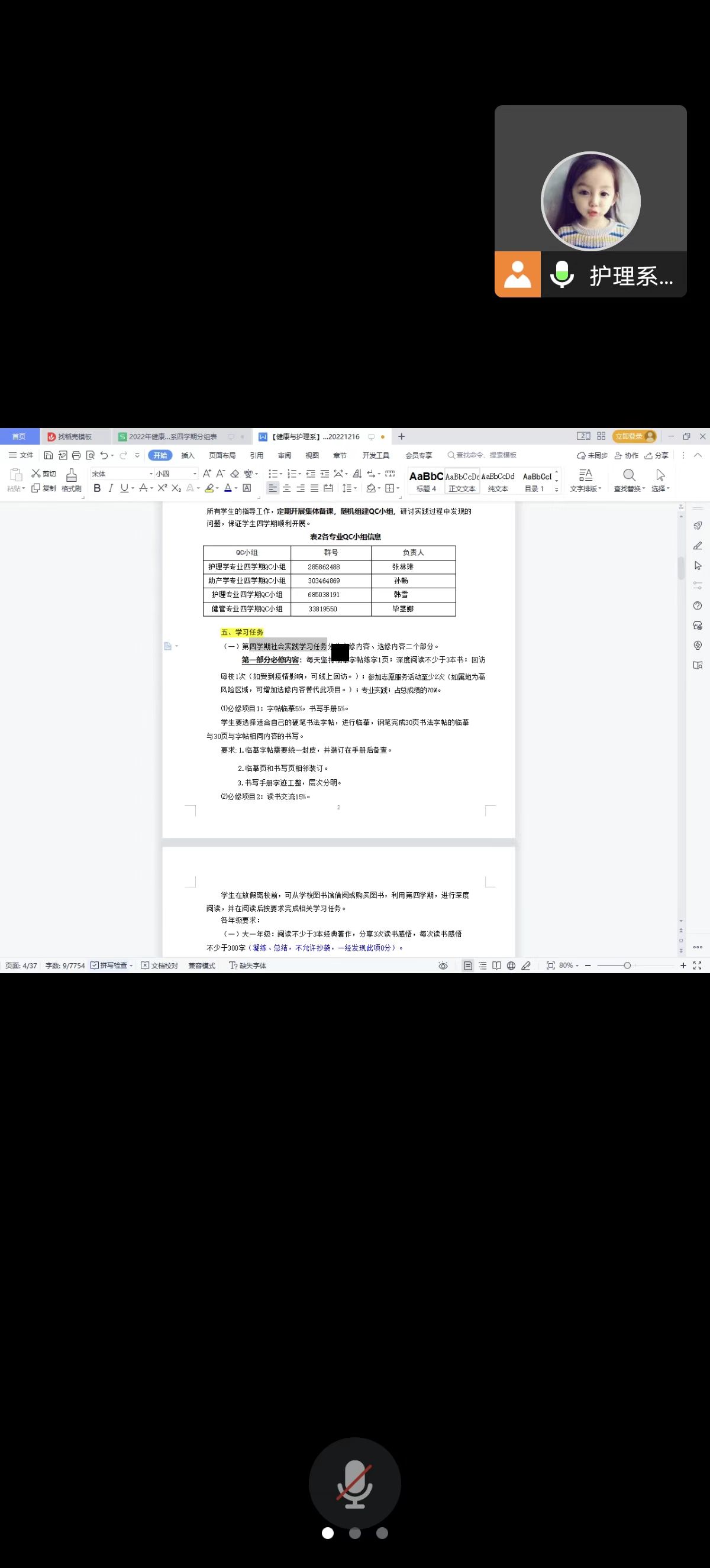Toggle eye protection mode in status bar
This screenshot has width=710, height=1568.
pos(443,966)
